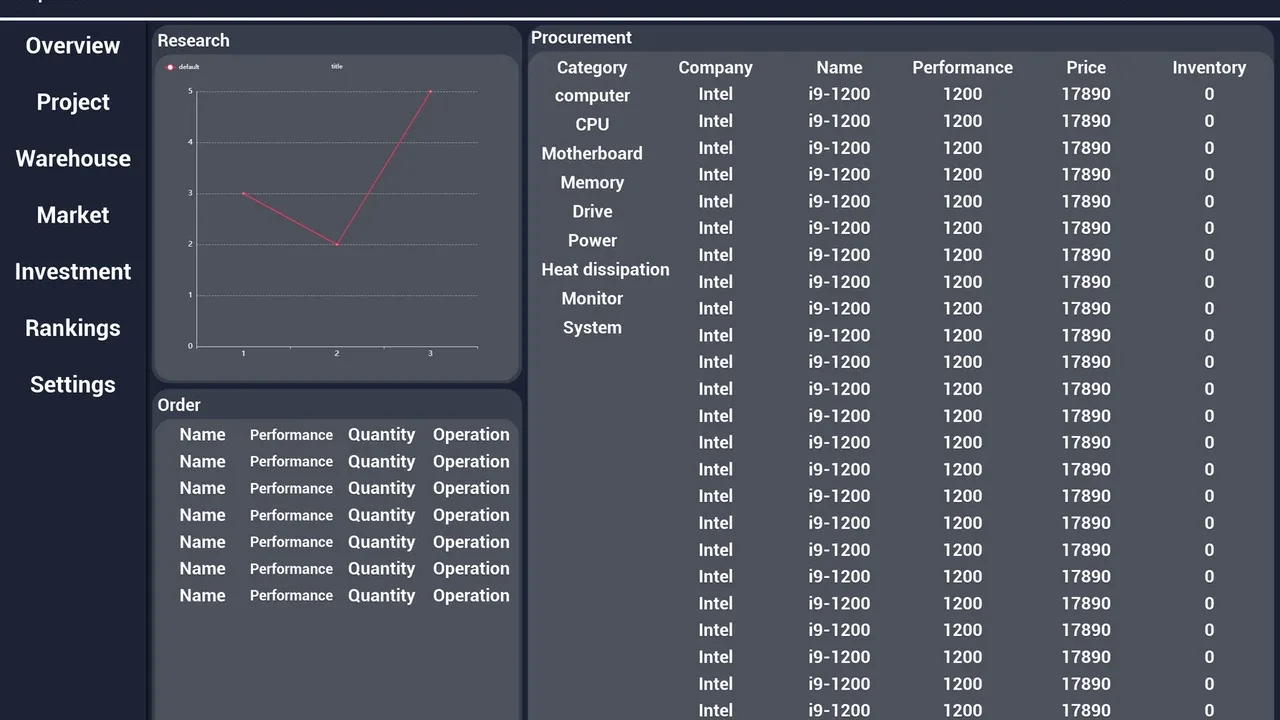Switch to the Market page
Viewport: 1280px width, 720px height.
tap(73, 215)
